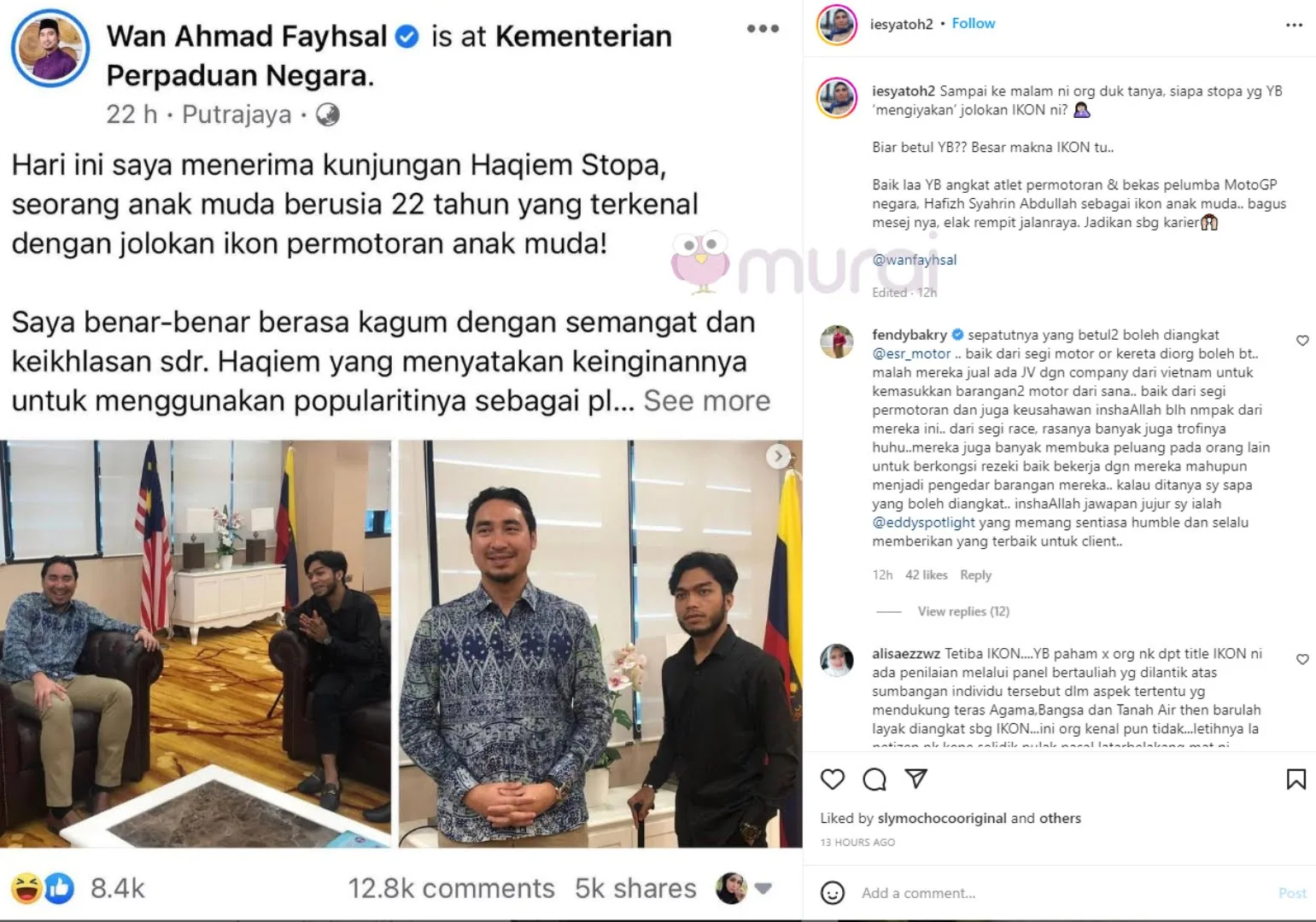Reply to fendybakry's comment

point(975,575)
